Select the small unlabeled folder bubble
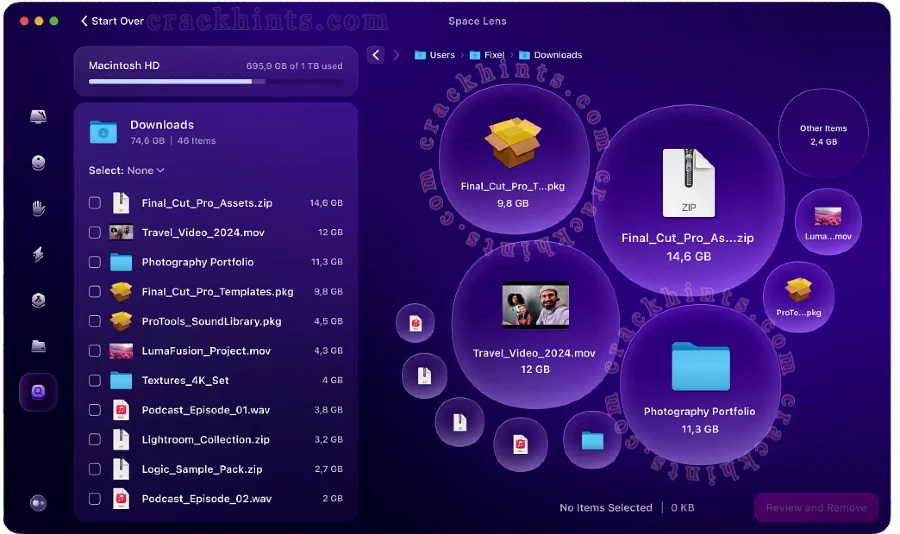 point(592,440)
